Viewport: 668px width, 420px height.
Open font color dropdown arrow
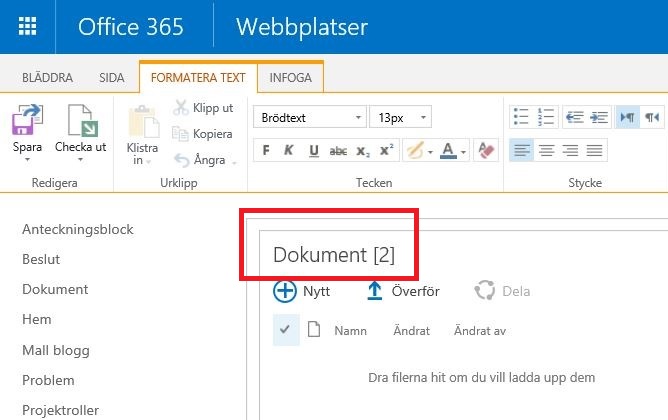(463, 152)
